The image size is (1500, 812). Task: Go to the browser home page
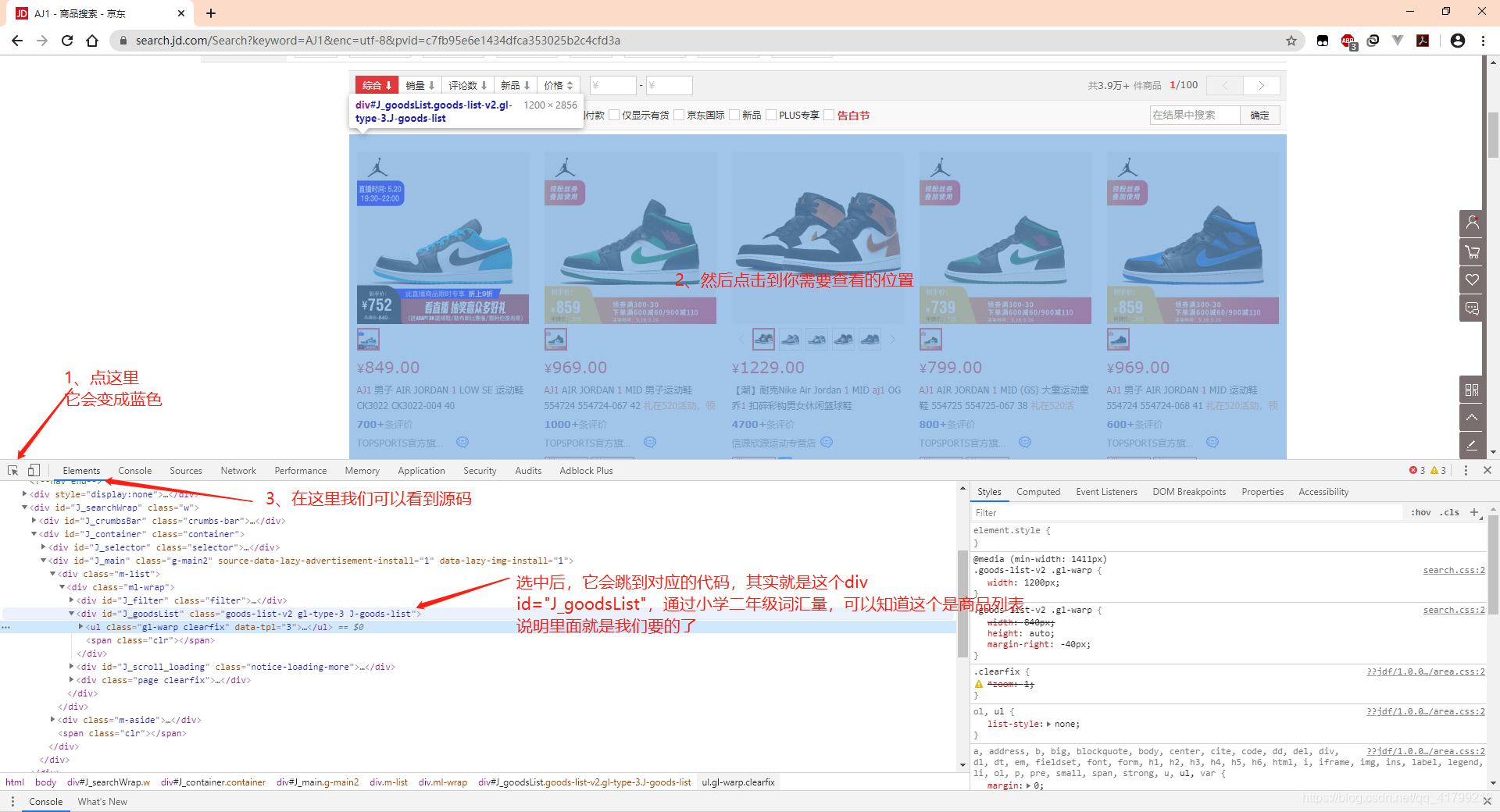[92, 41]
